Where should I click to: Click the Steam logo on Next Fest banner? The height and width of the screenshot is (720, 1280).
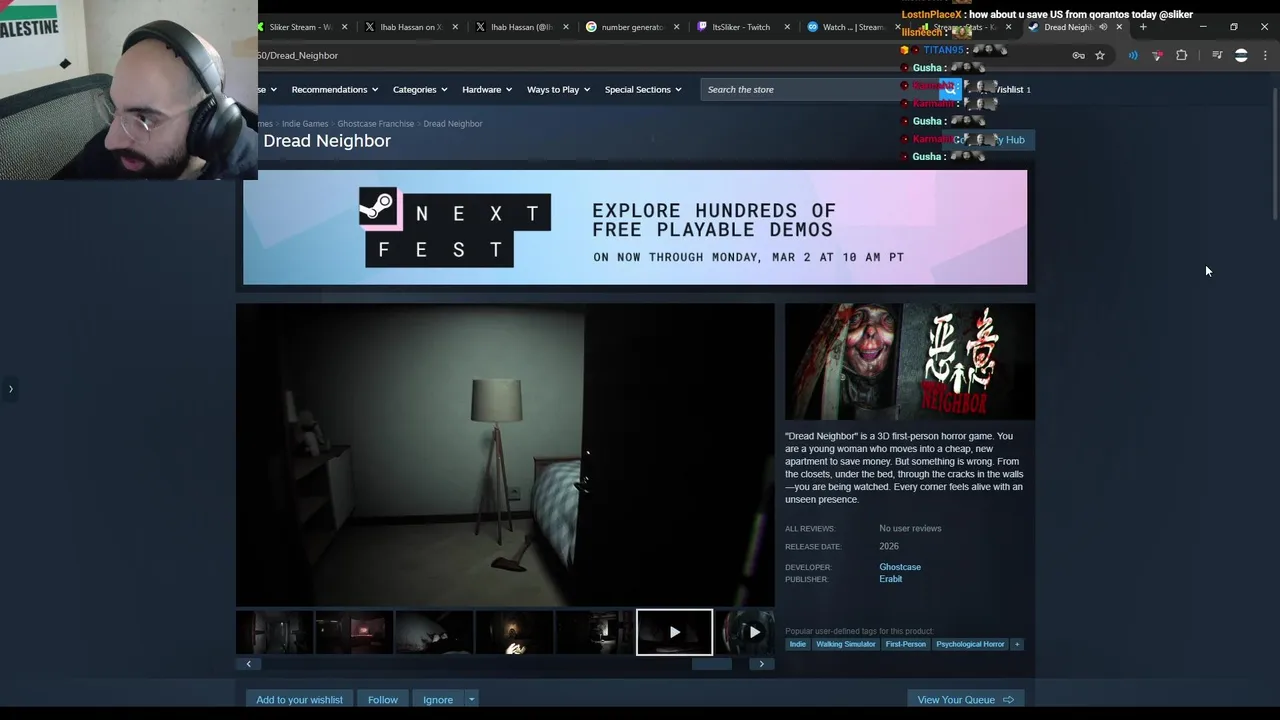click(378, 207)
